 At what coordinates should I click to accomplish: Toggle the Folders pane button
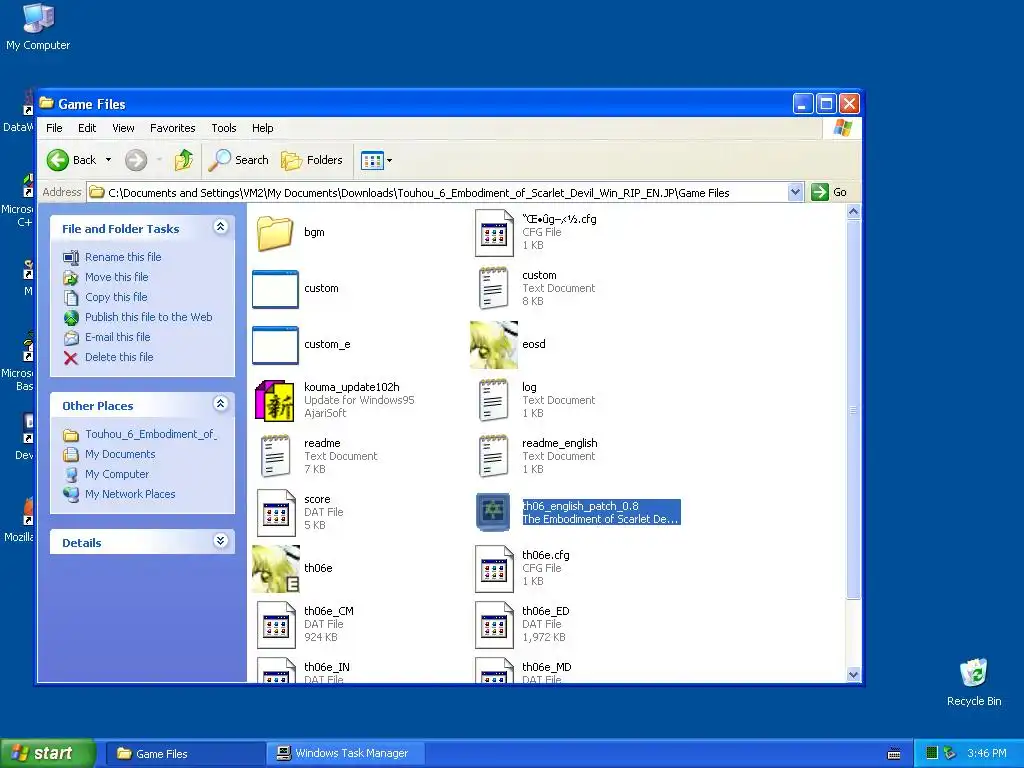click(x=312, y=160)
